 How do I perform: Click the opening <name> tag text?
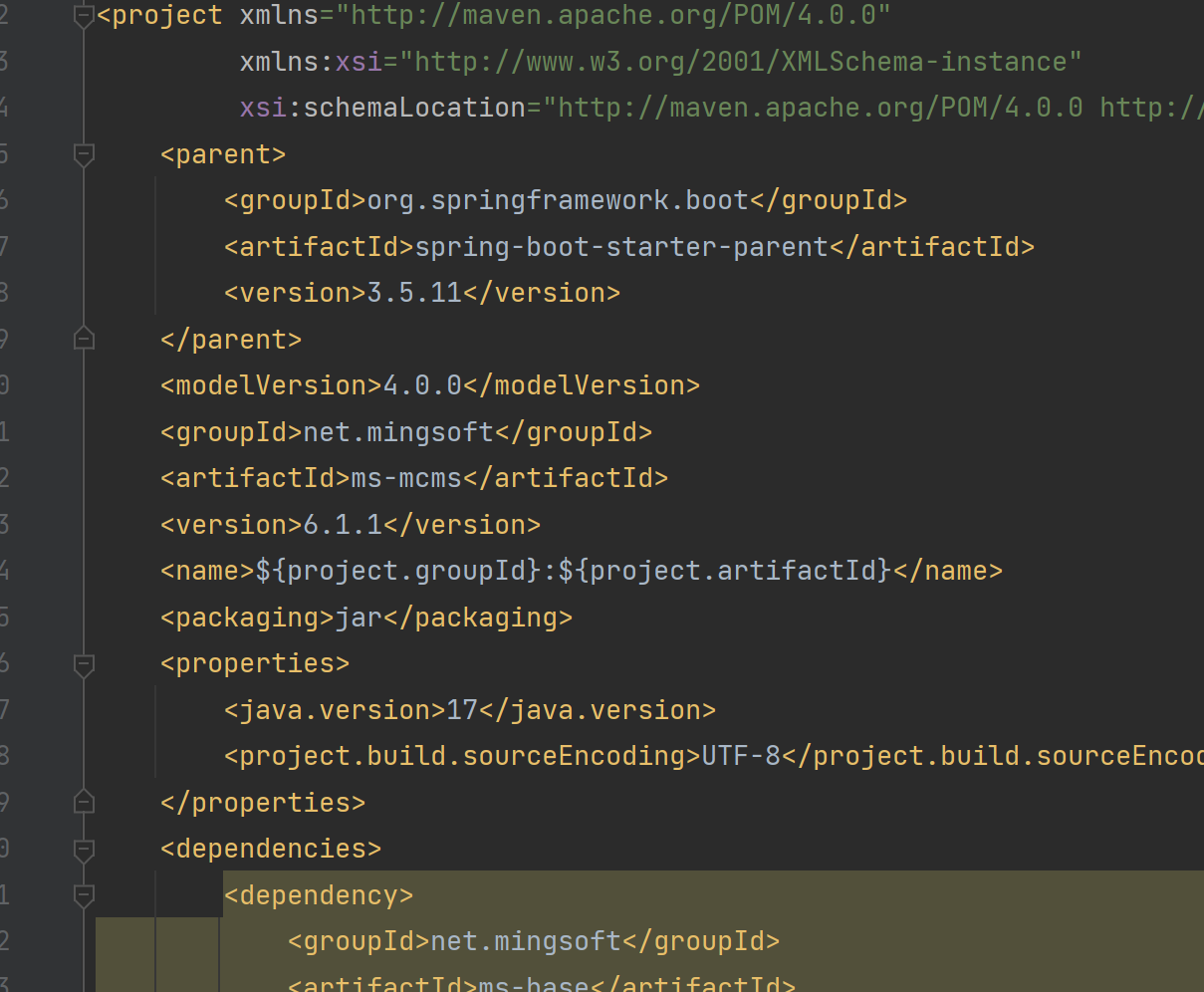coord(208,571)
